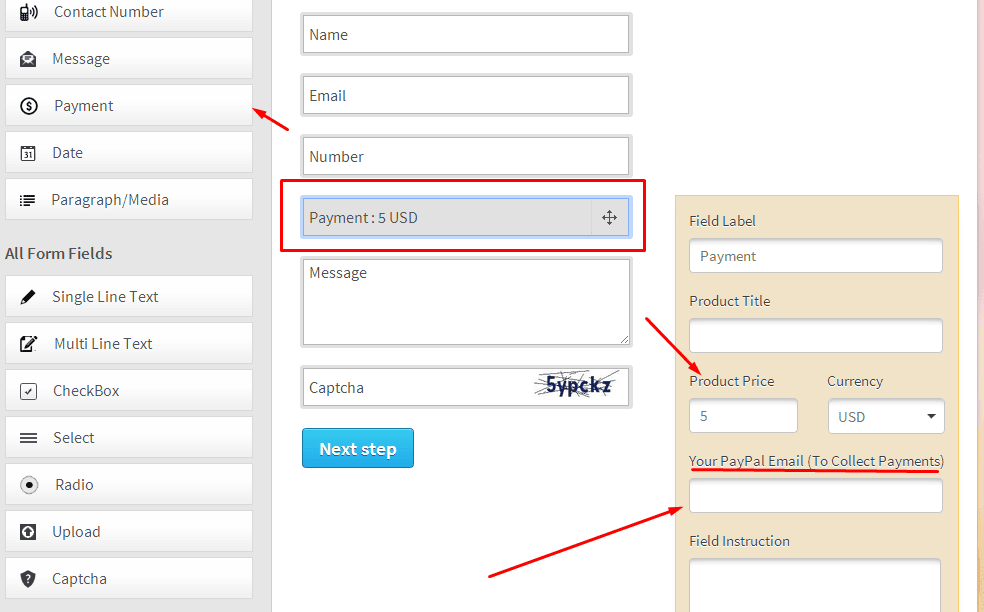Screen dimensions: 984x612
Task: Click the Paragraph/Media list icon
Action: pyautogui.click(x=27, y=200)
